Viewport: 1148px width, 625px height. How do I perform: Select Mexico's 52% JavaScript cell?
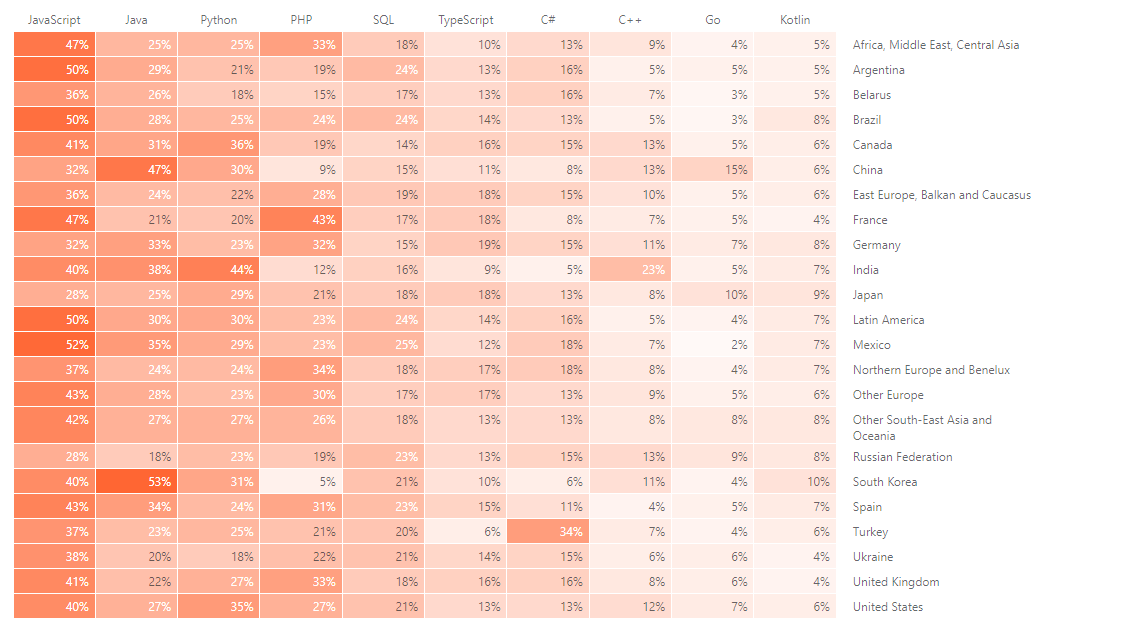click(55, 345)
